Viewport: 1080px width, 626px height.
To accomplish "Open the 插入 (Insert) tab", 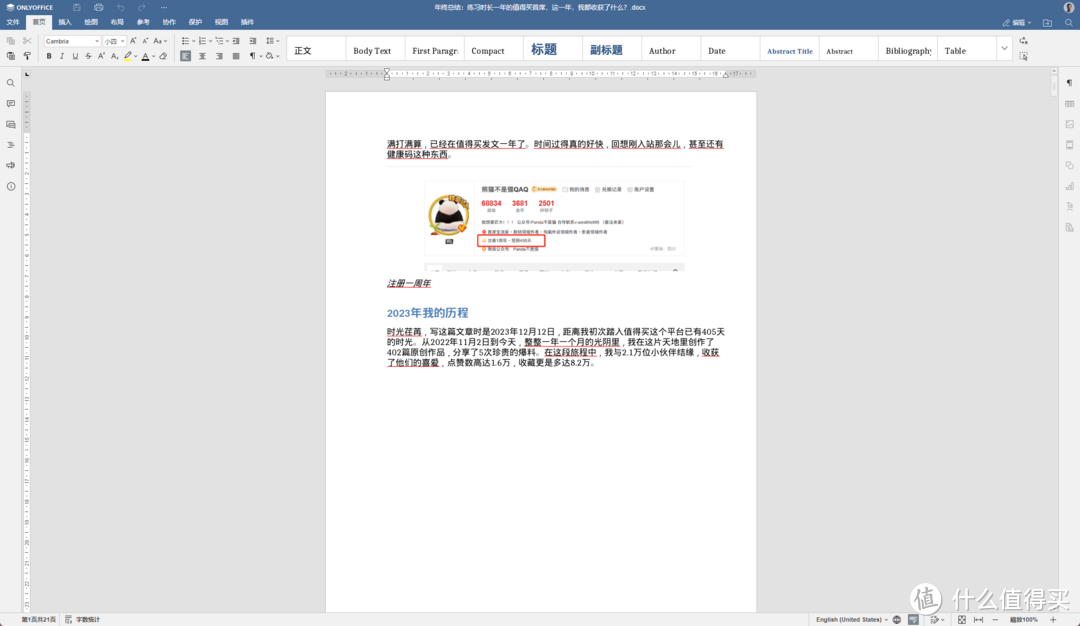I will [x=65, y=21].
